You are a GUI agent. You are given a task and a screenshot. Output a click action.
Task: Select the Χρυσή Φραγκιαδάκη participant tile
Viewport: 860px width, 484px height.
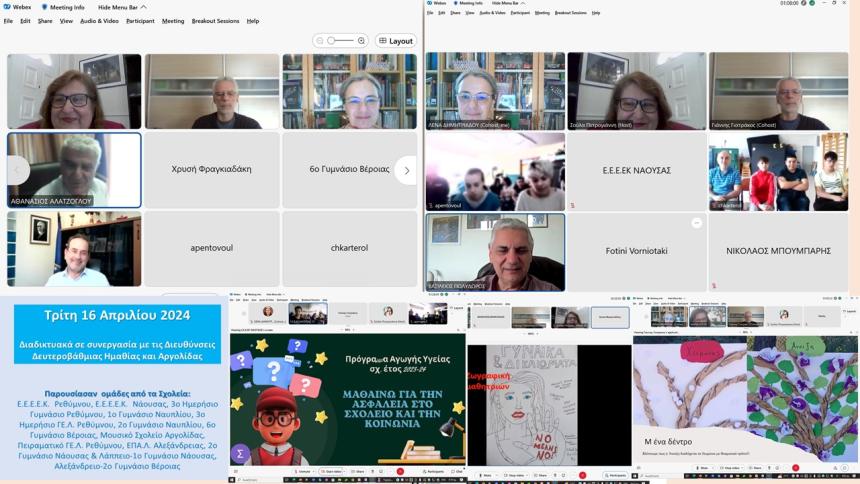pos(211,170)
